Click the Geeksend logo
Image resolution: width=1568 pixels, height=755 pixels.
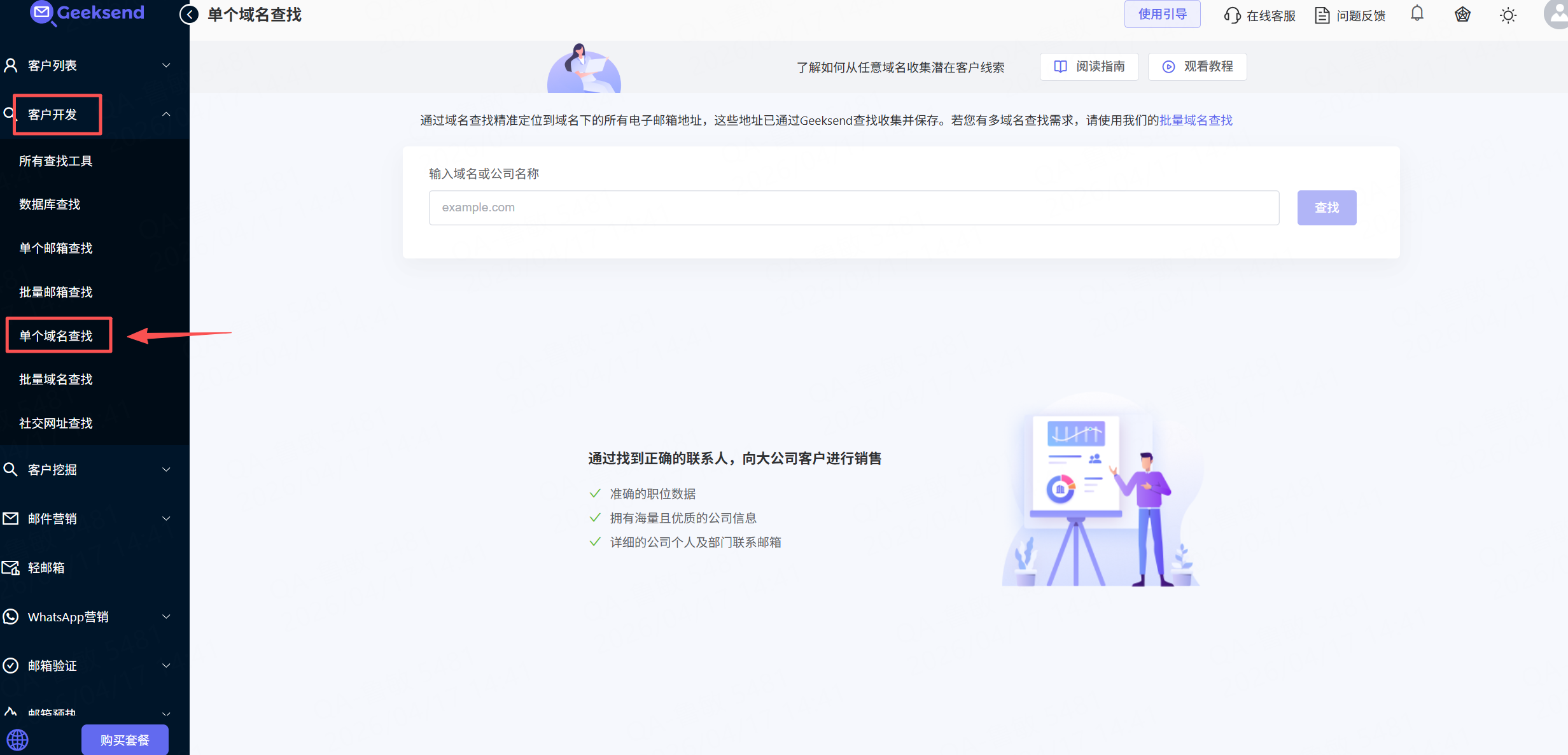tap(88, 13)
